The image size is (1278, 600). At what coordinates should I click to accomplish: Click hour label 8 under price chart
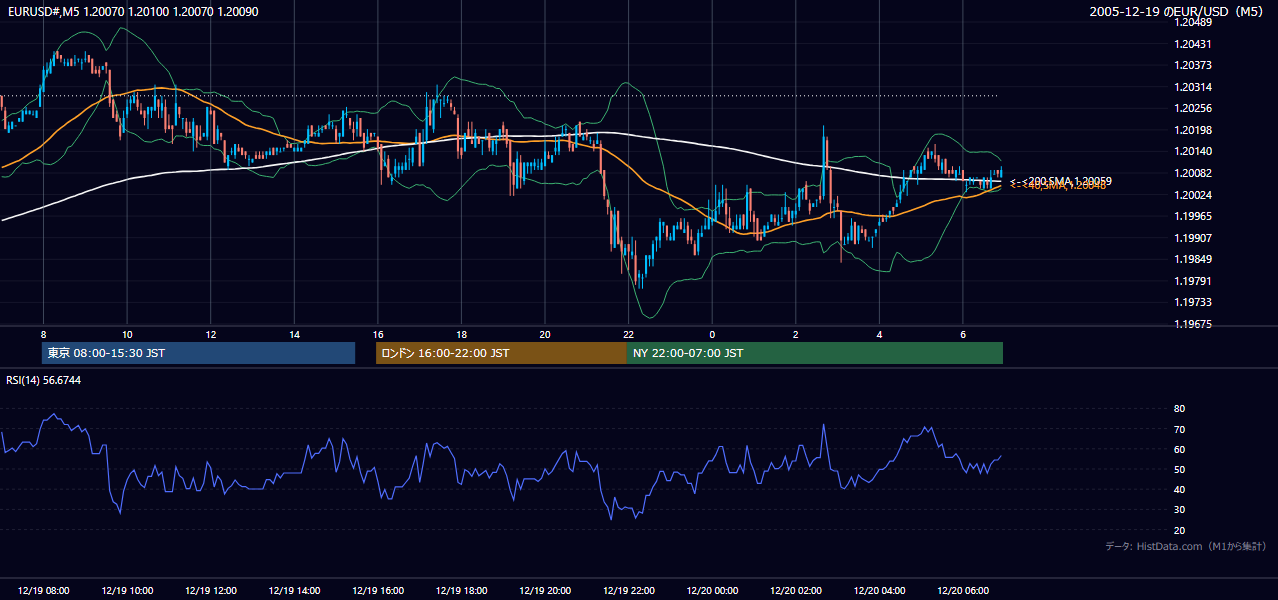pyautogui.click(x=43, y=334)
